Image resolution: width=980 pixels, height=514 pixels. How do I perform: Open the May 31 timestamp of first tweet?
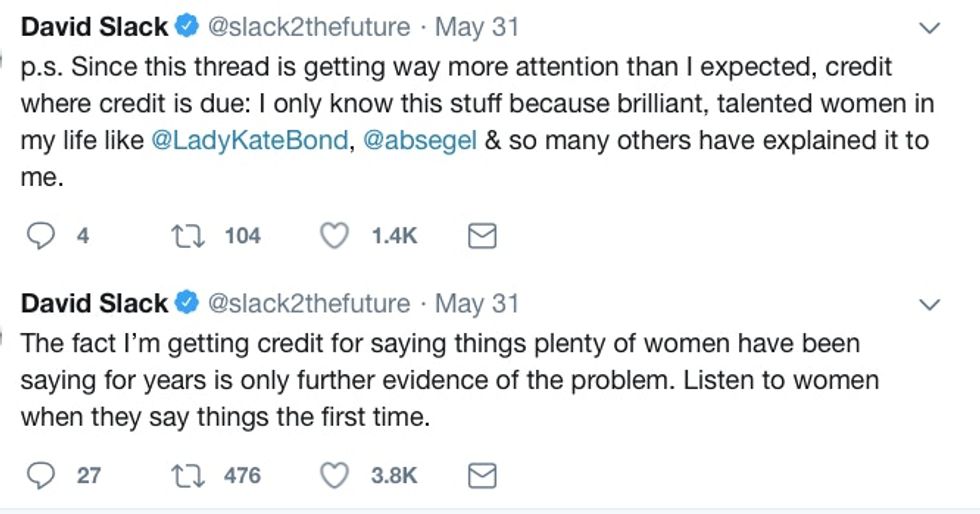477,28
